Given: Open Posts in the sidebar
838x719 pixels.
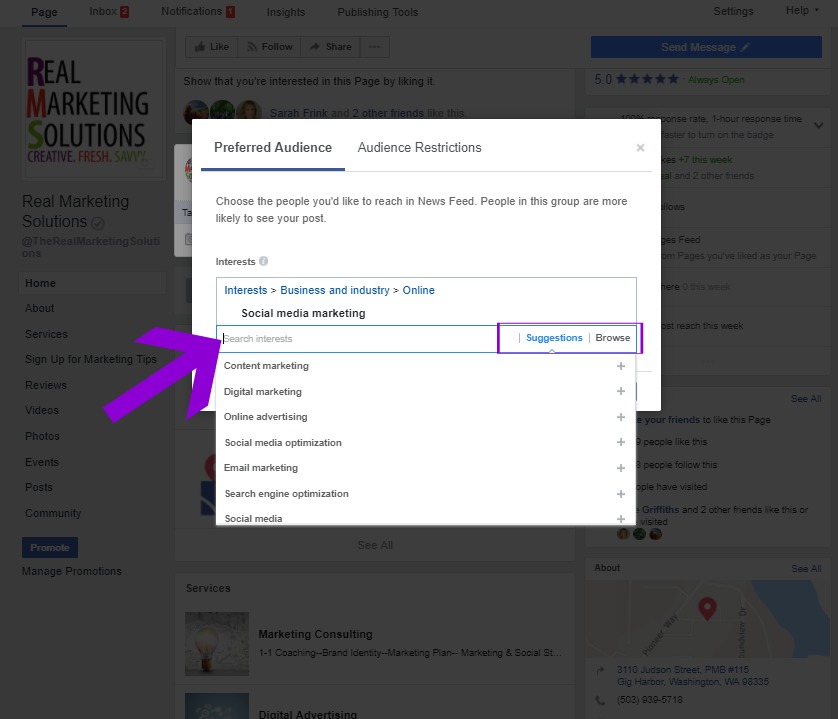Looking at the screenshot, I should point(39,488).
